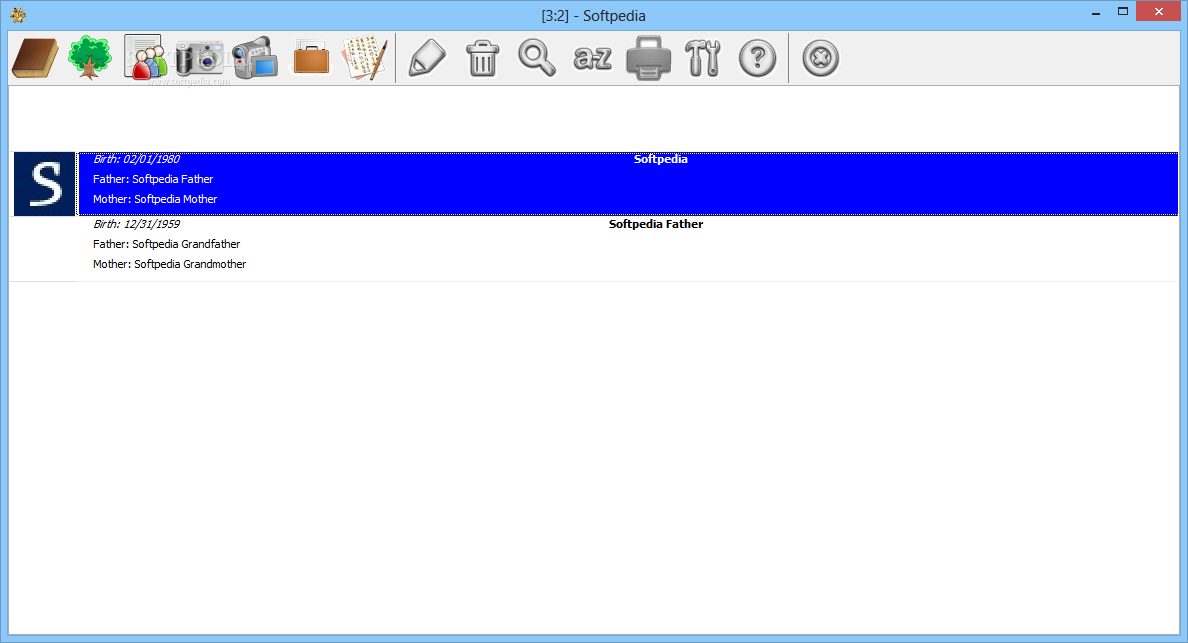The height and width of the screenshot is (643, 1188).
Task: Click "Birth: 12/31/1959" text
Action: [x=136, y=224]
